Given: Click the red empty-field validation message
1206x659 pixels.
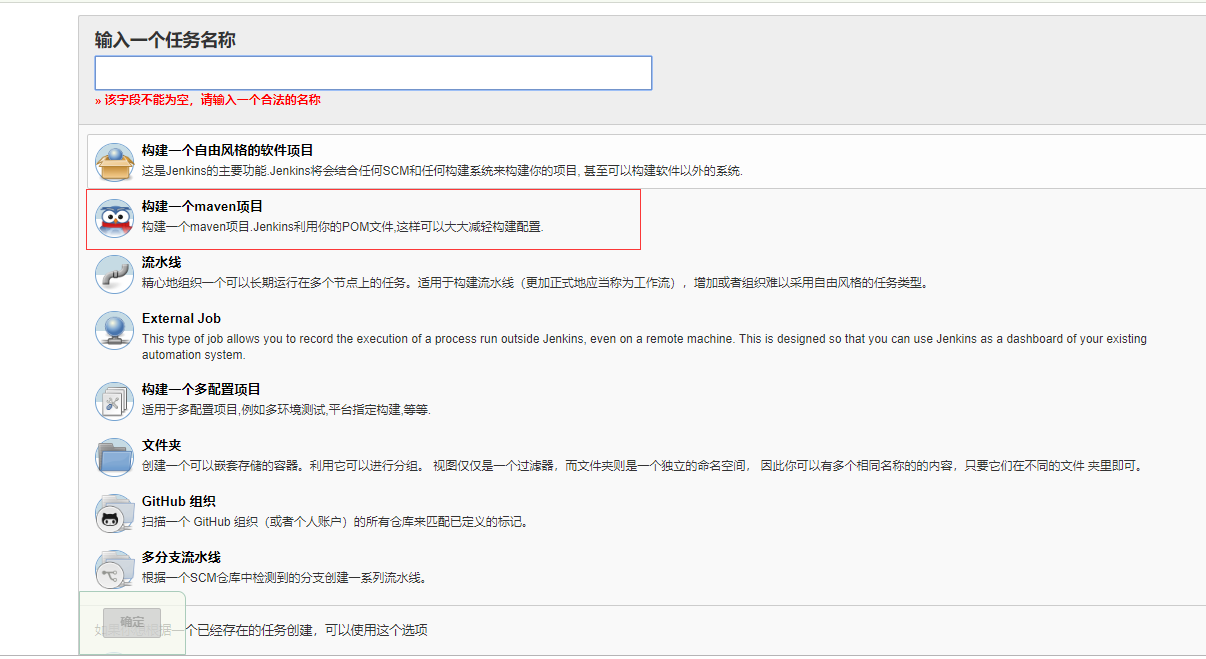Looking at the screenshot, I should pyautogui.click(x=208, y=100).
